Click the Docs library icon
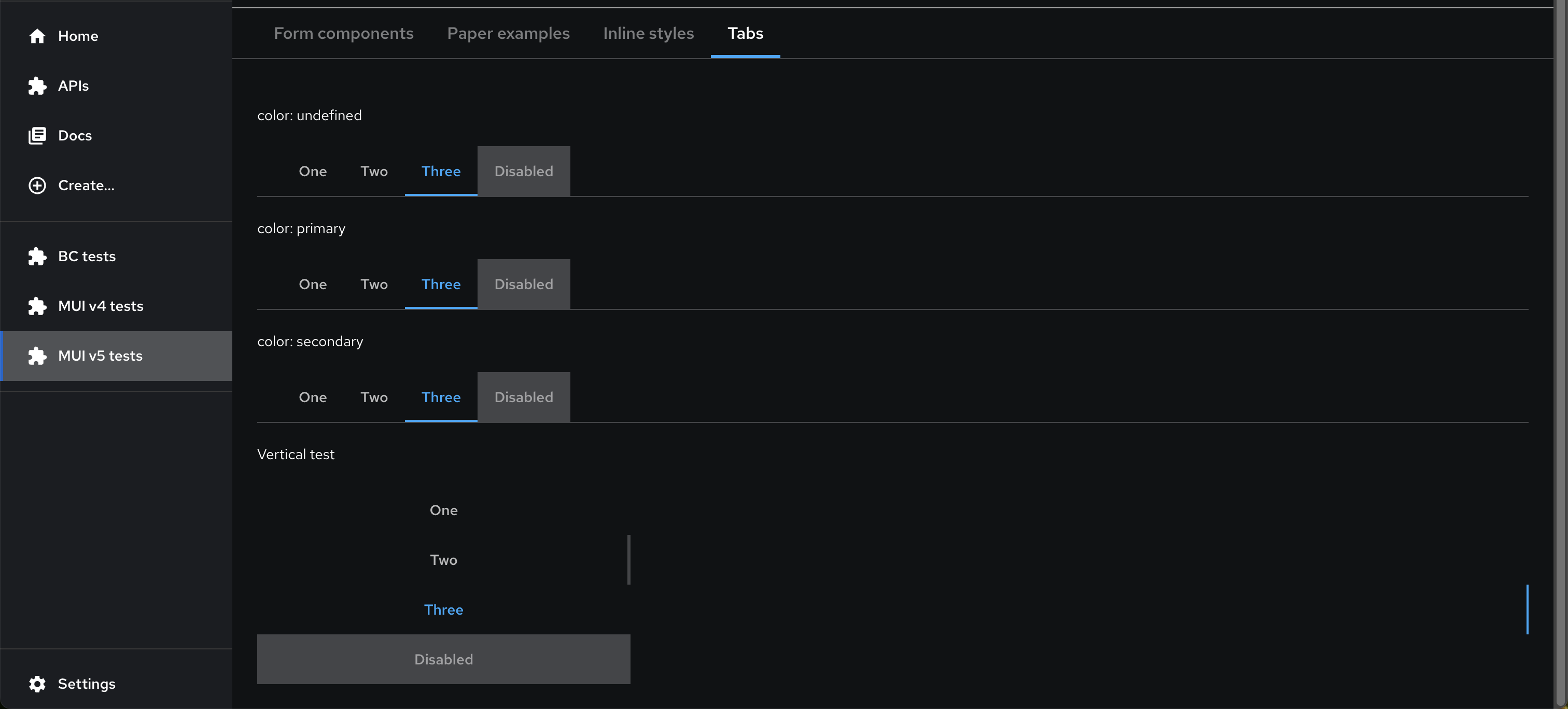1568x709 pixels. 37,136
